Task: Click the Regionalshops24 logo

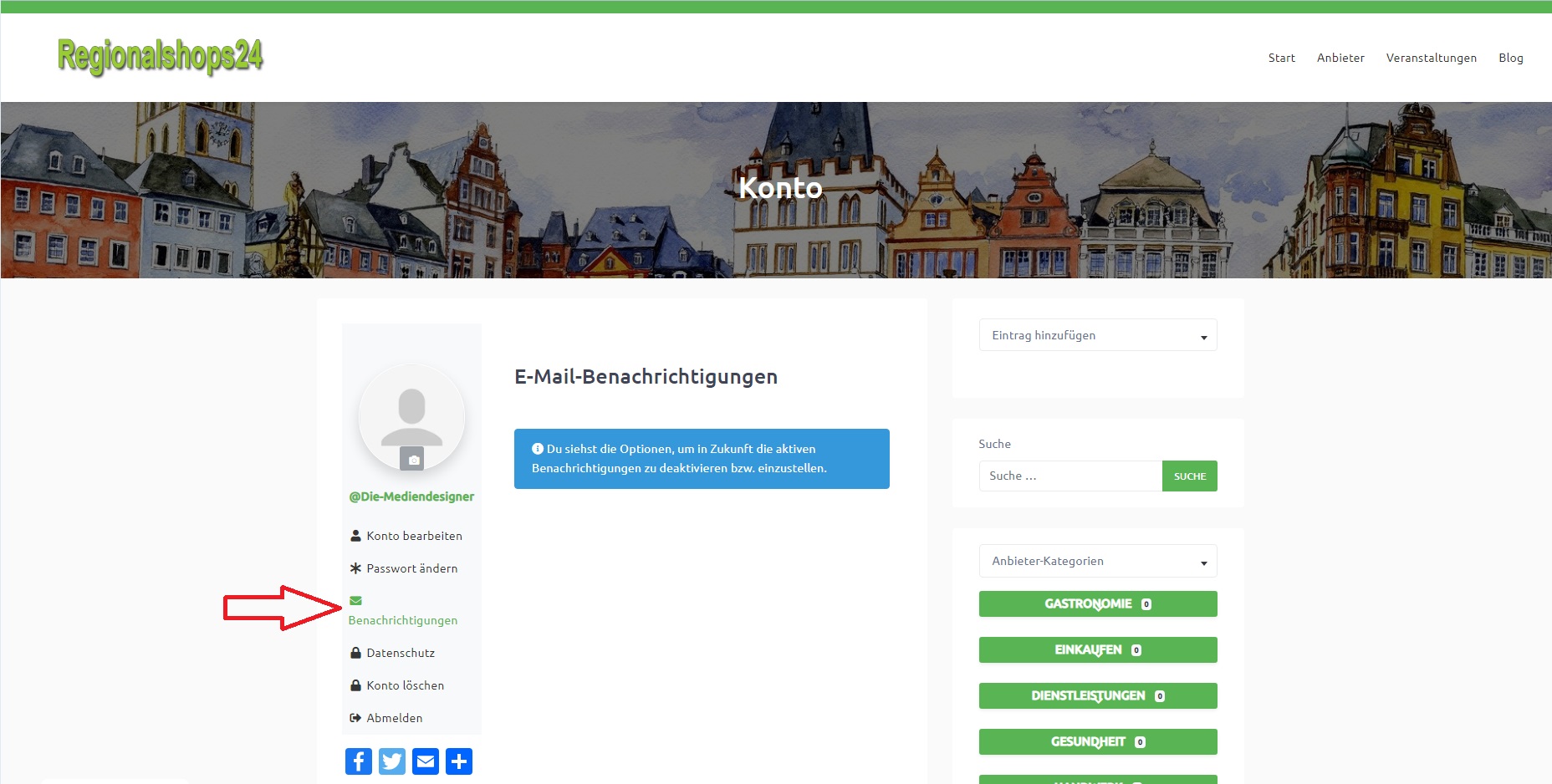Action: [x=160, y=57]
